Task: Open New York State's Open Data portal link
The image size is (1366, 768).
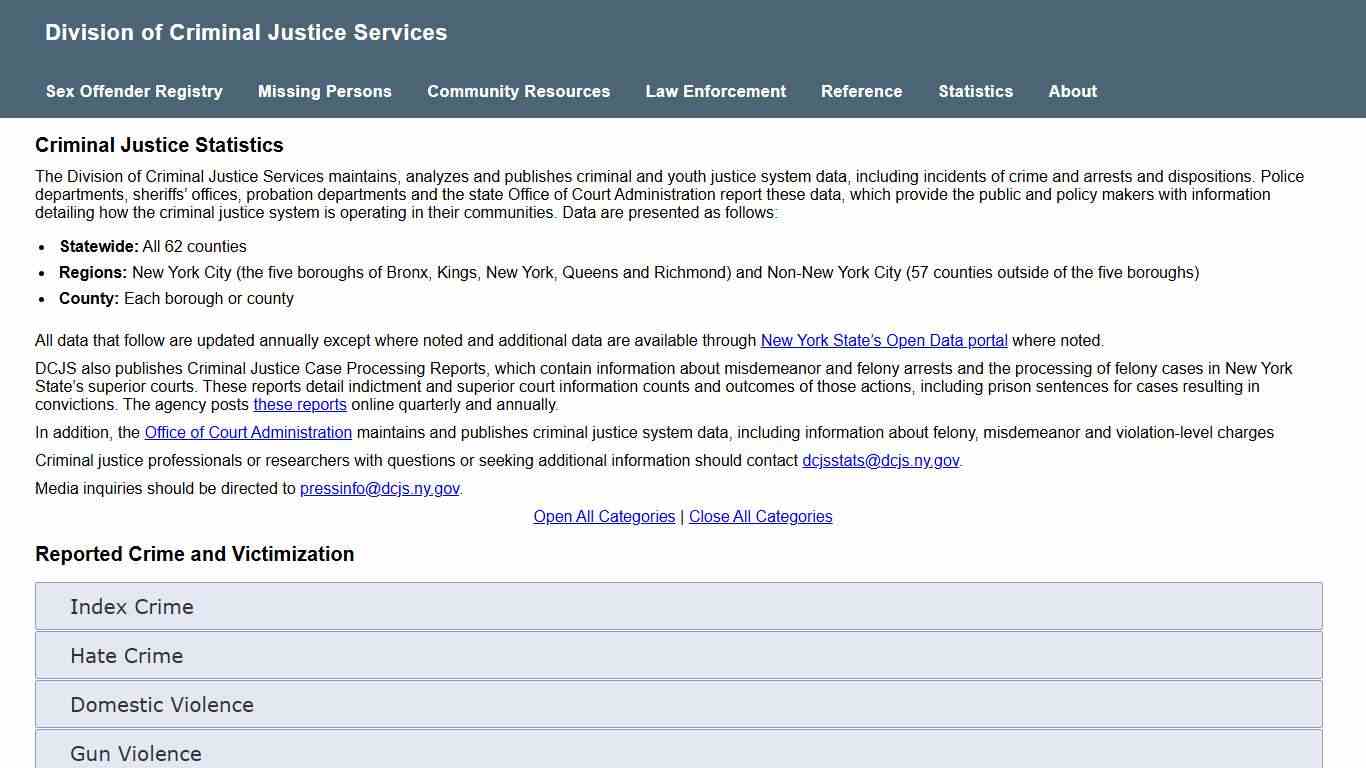Action: (884, 340)
